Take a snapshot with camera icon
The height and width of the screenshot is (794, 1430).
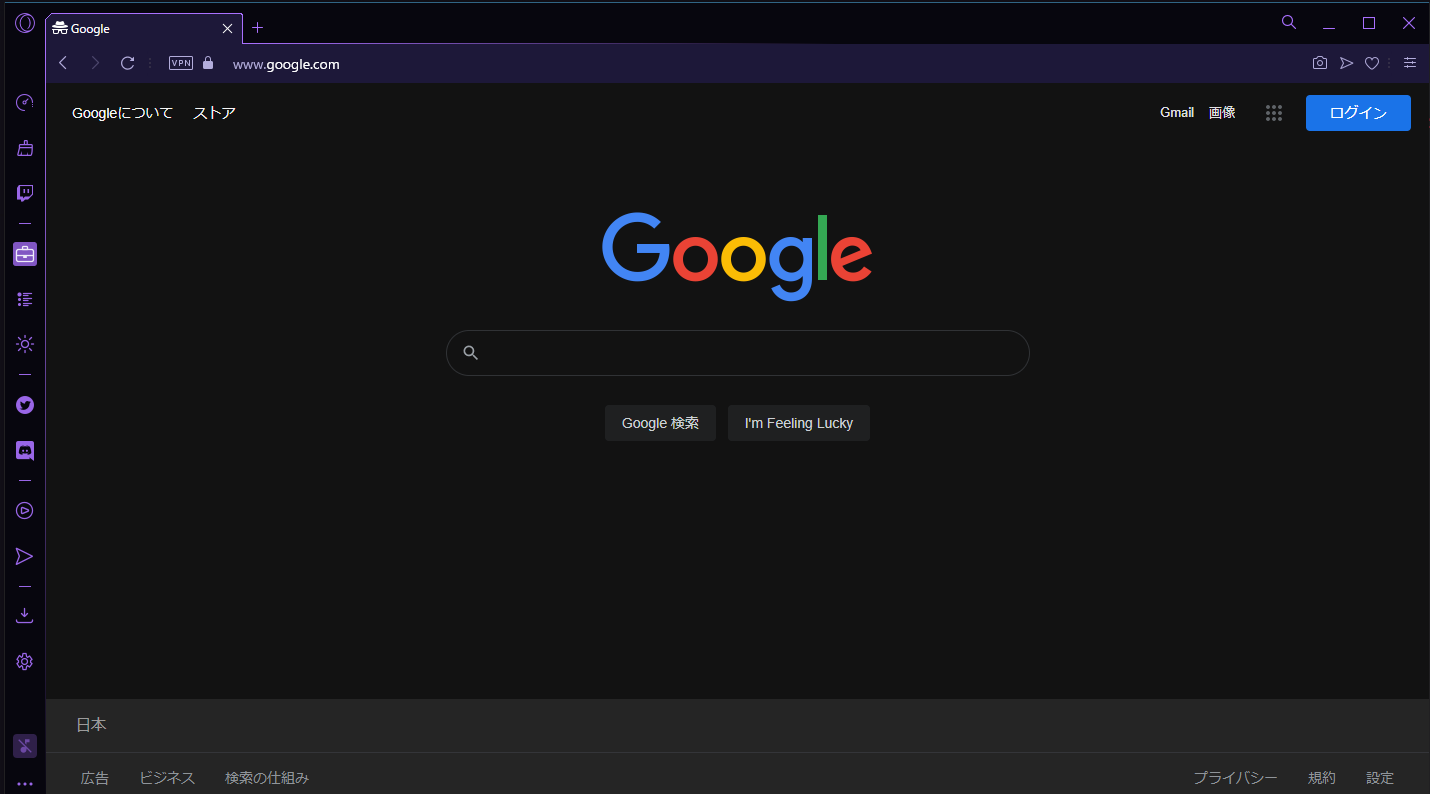point(1320,63)
